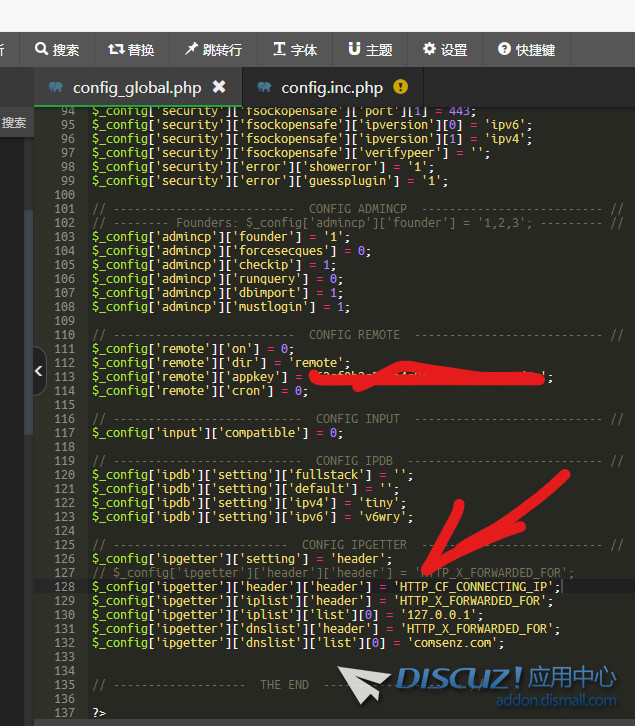The height and width of the screenshot is (726, 635).
Task: Switch to the config_global.php tab
Action: tap(136, 87)
